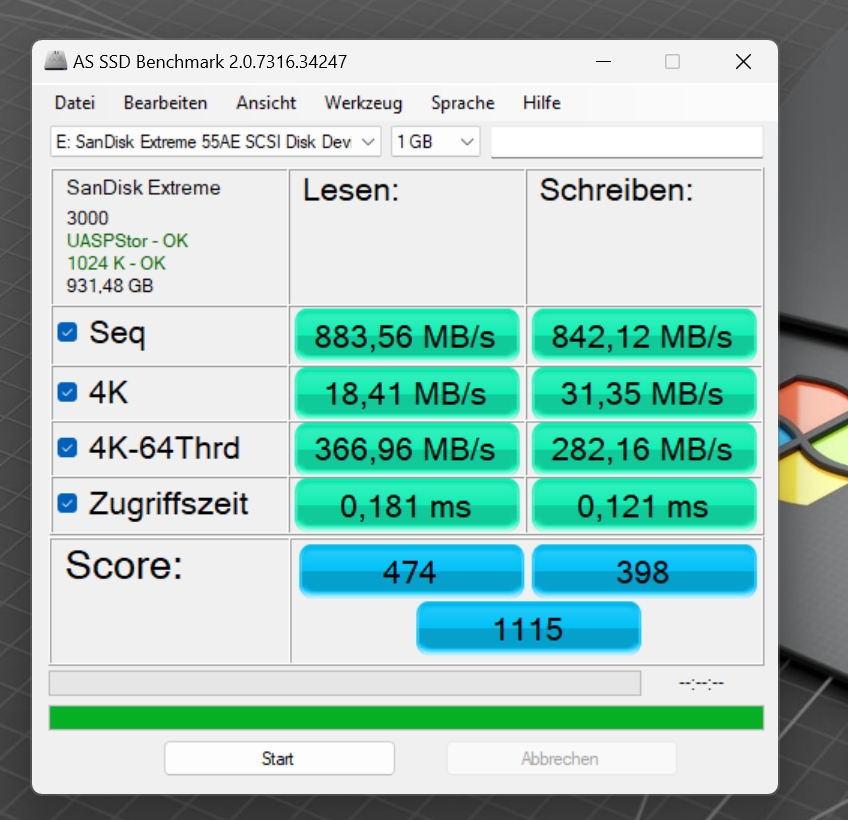This screenshot has height=820, width=848.
Task: Click the 4K read result 18,41 MB/s
Action: click(x=407, y=393)
